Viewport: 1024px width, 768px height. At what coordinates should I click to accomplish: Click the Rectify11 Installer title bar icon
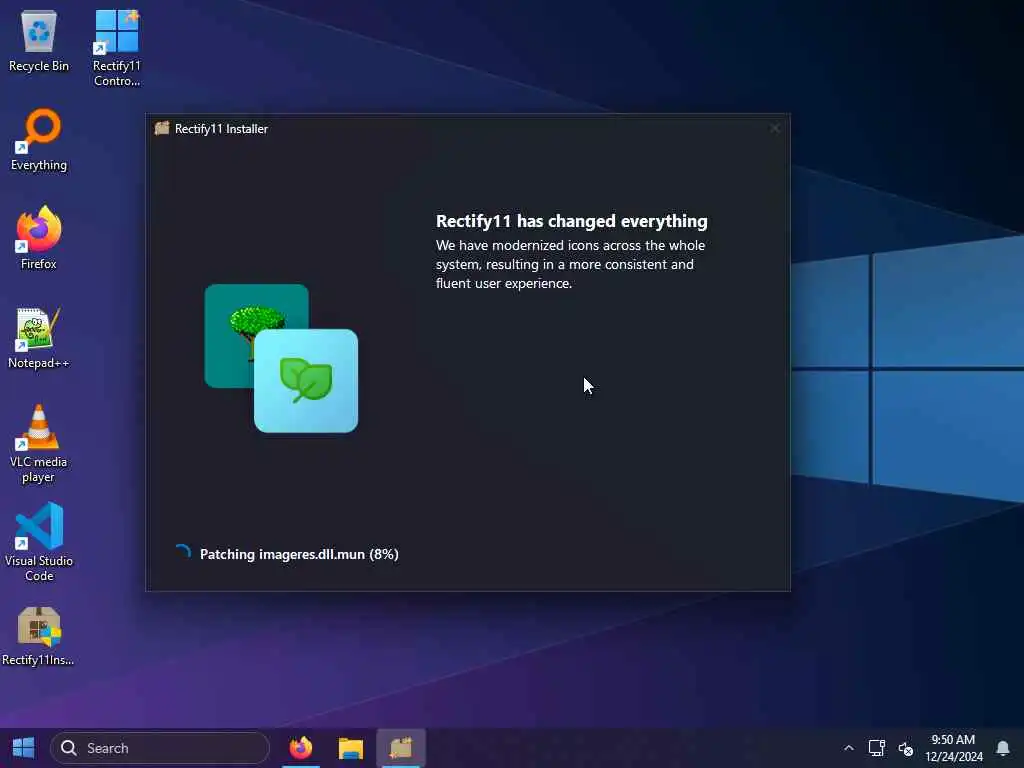click(x=161, y=128)
